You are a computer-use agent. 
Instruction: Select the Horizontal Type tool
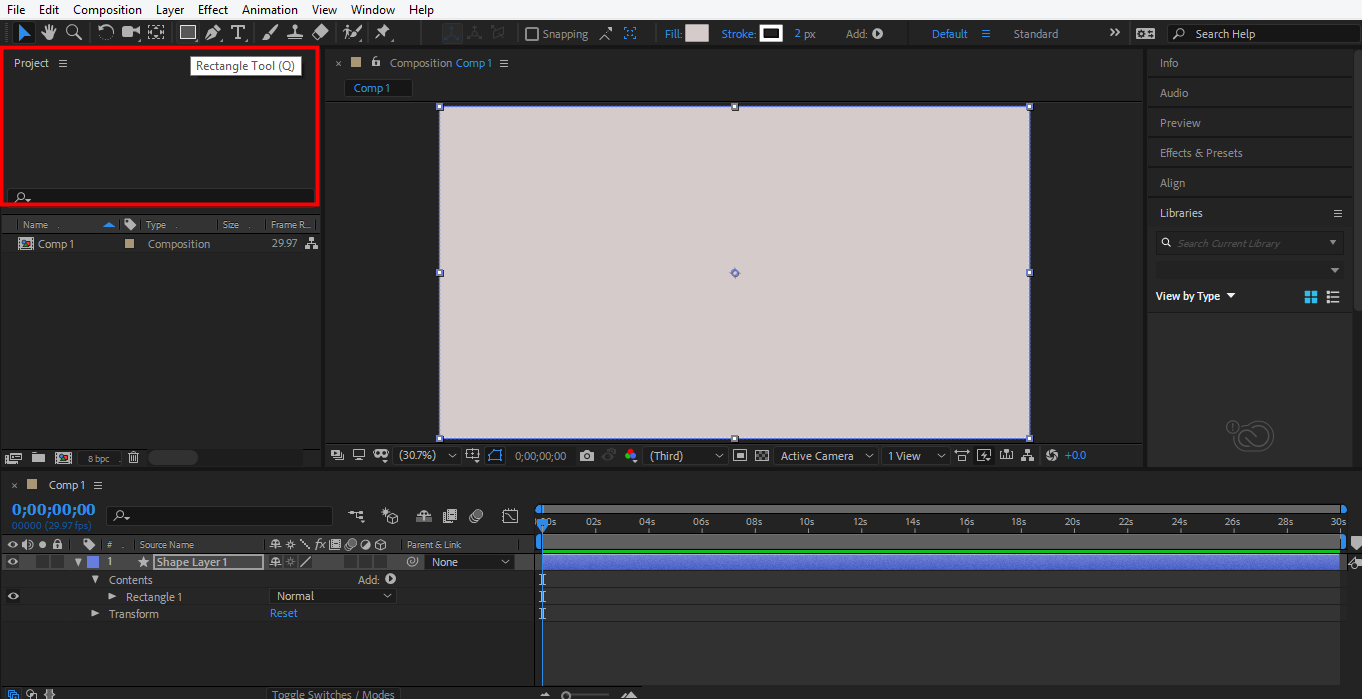(238, 33)
